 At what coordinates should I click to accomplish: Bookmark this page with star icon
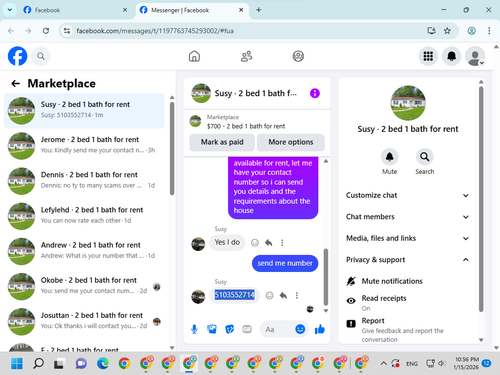[447, 31]
